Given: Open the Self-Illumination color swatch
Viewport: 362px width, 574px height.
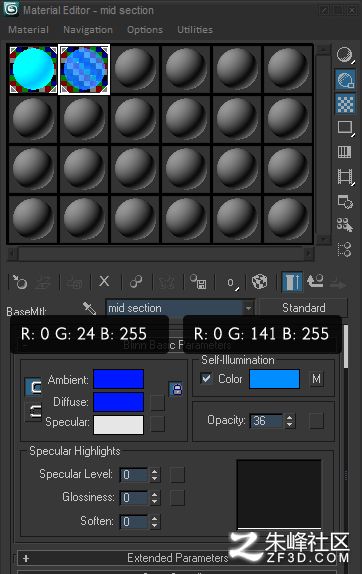Looking at the screenshot, I should [275, 379].
